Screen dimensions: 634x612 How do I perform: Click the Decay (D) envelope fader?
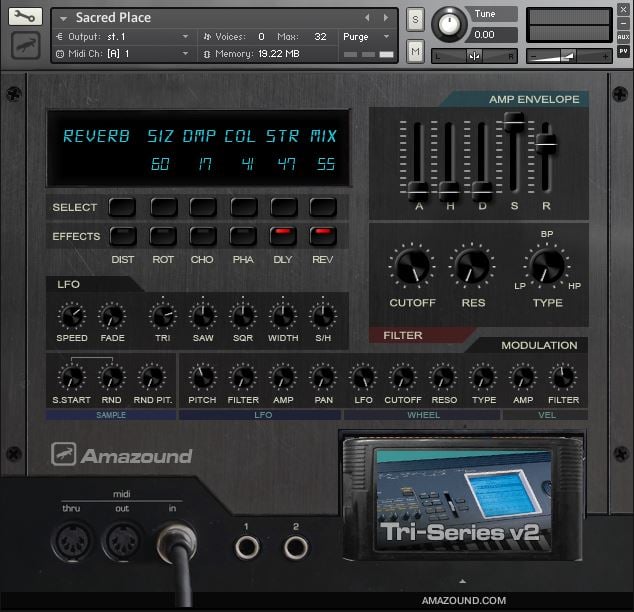click(482, 190)
